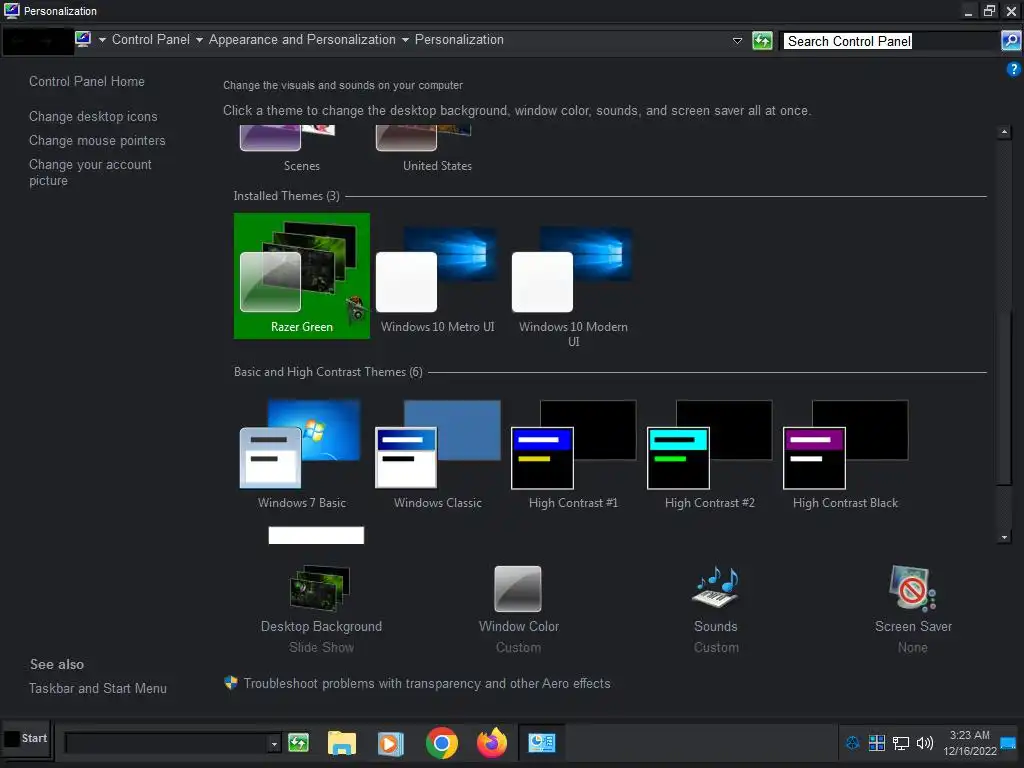1024x768 pixels.
Task: Open Change desktop icons link
Action: pos(93,116)
